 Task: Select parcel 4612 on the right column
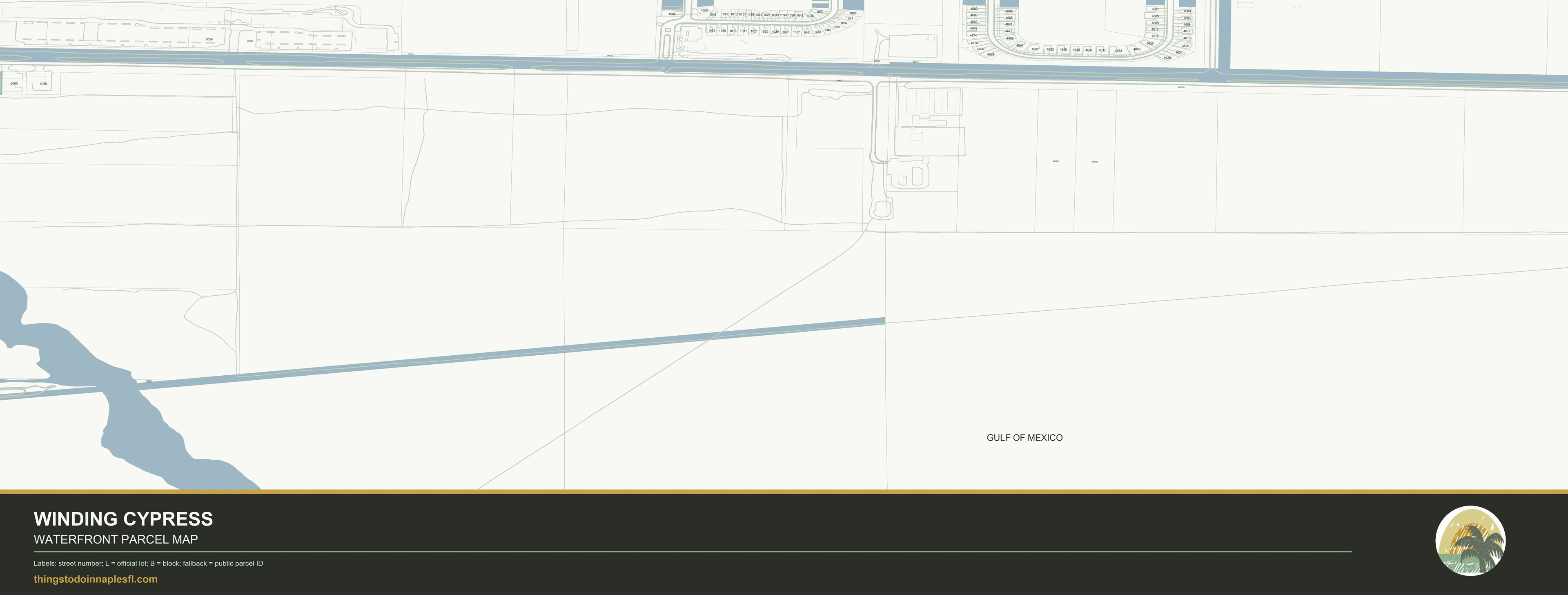pos(1187,31)
